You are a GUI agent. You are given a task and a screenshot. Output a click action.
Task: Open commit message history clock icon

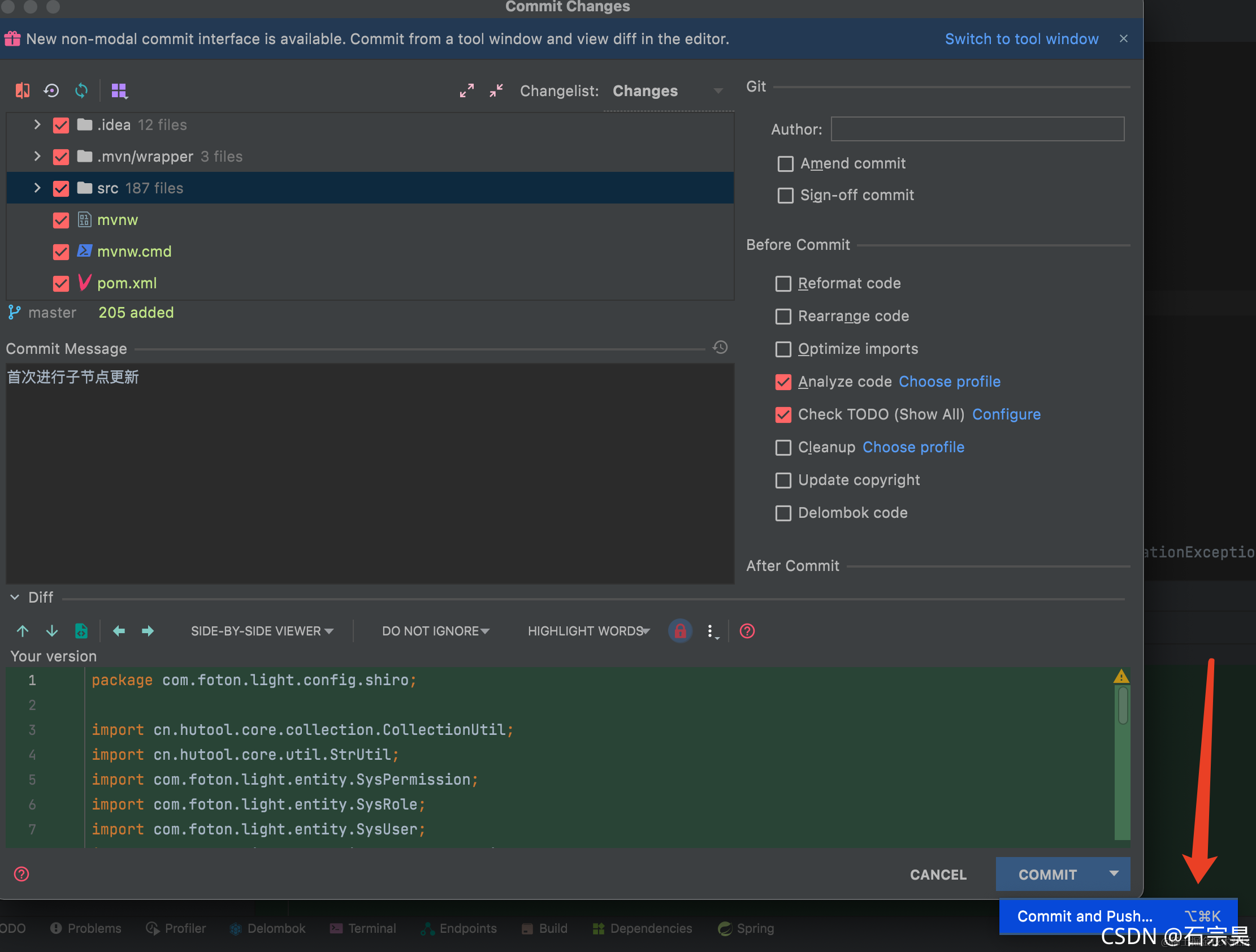coord(720,347)
